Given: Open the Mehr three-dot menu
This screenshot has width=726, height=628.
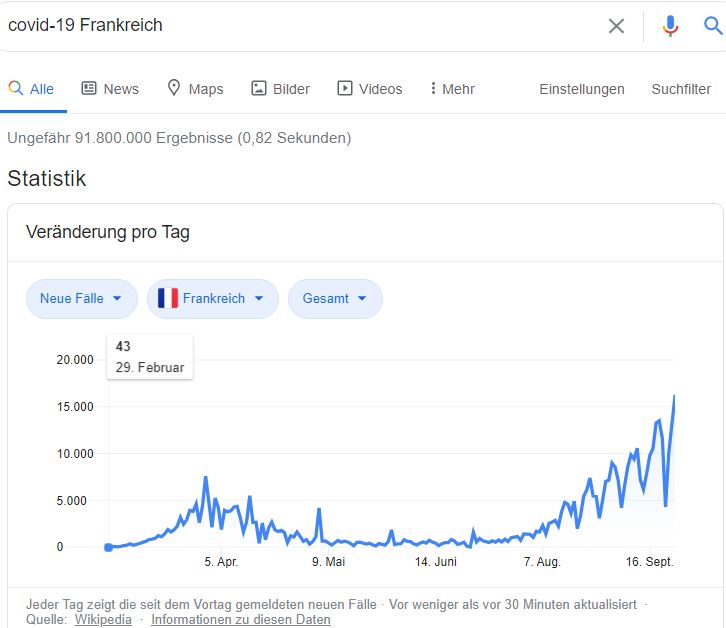Looking at the screenshot, I should click(452, 88).
